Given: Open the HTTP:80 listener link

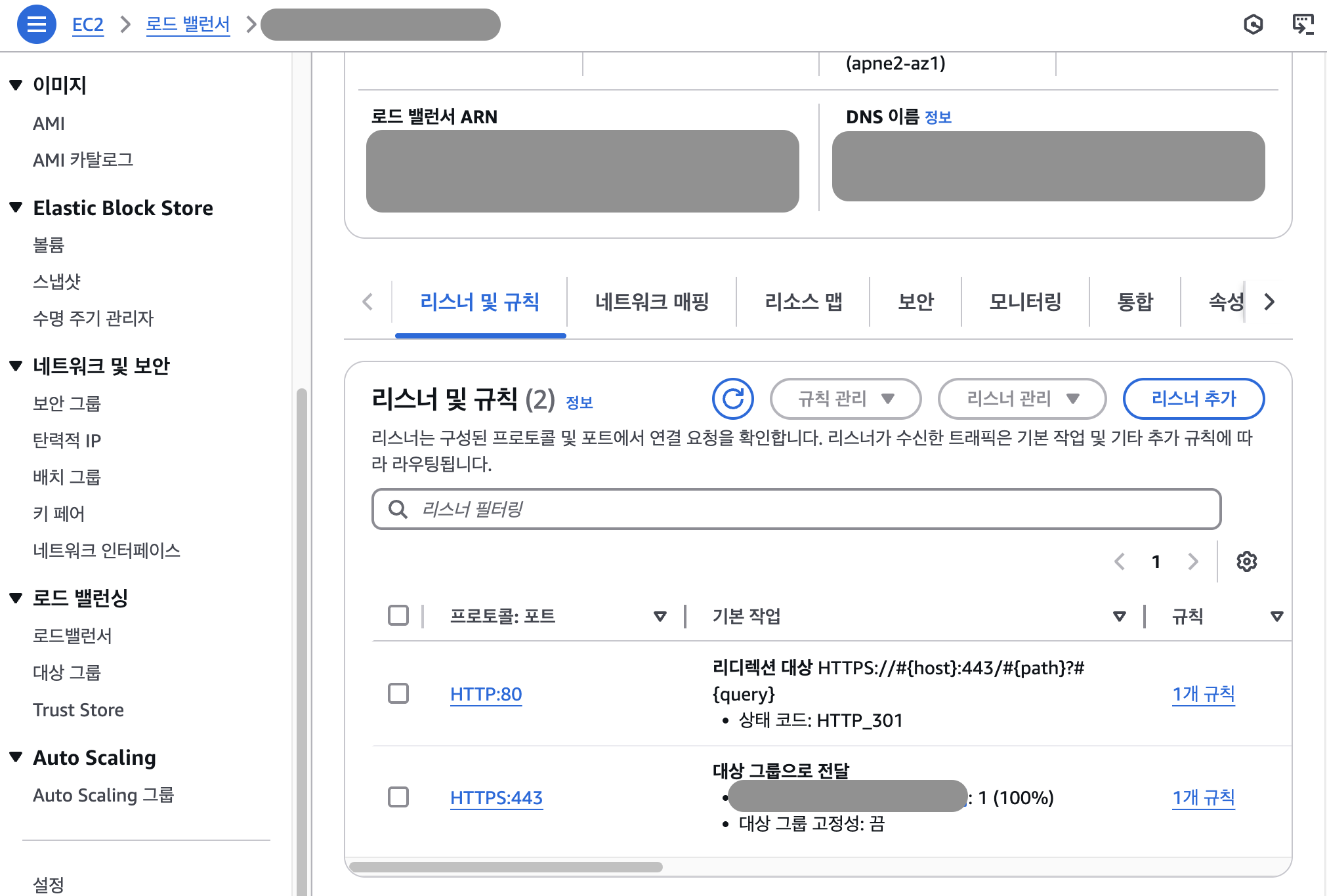Looking at the screenshot, I should tap(486, 694).
